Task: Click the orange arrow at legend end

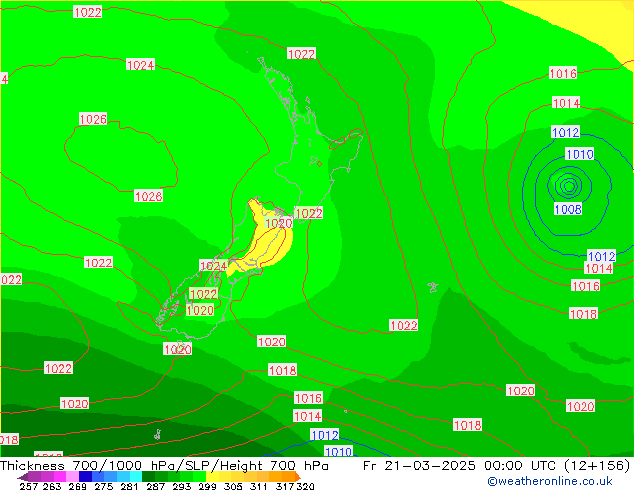Action: click(x=298, y=477)
